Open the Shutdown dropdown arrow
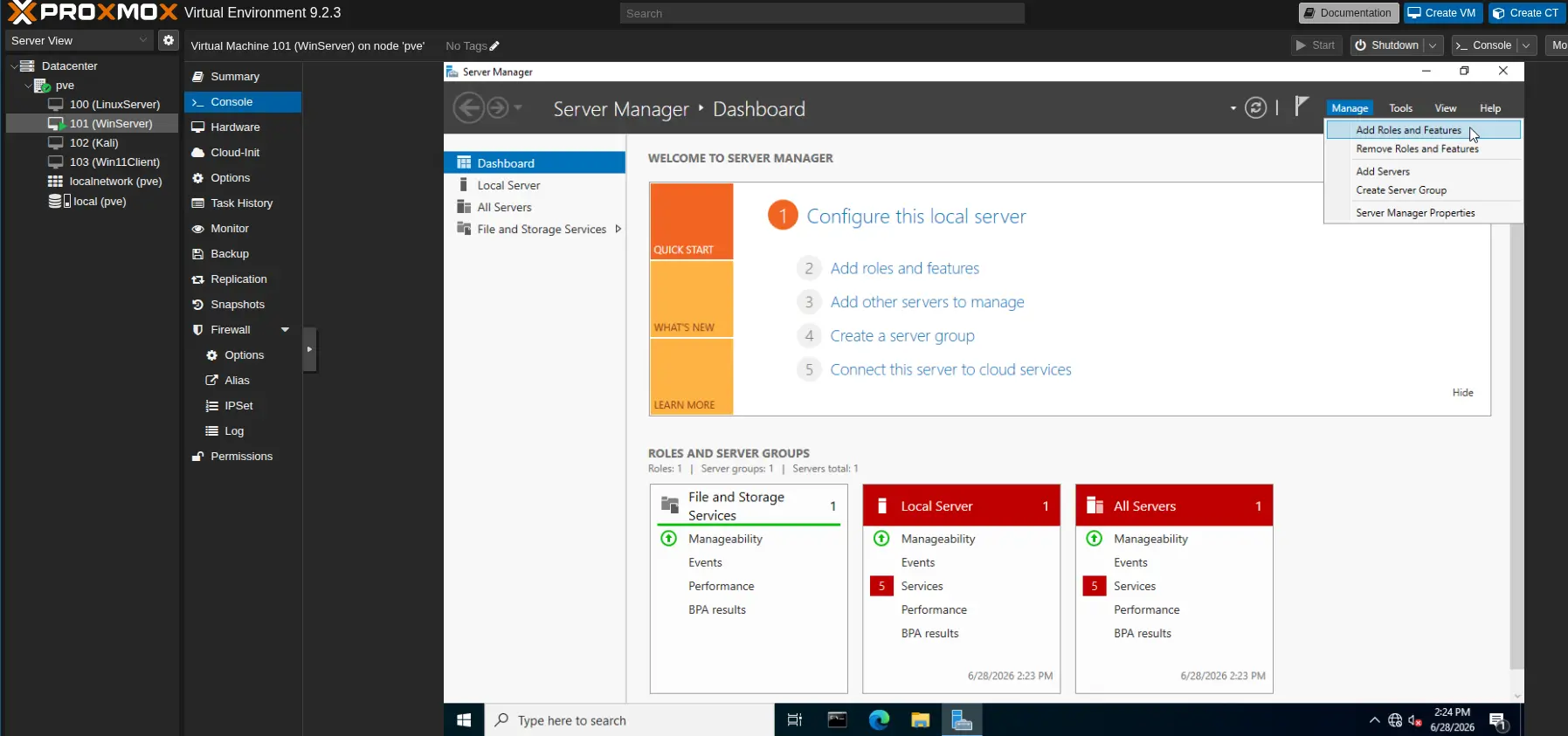Viewport: 1568px width, 736px height. 1433,45
